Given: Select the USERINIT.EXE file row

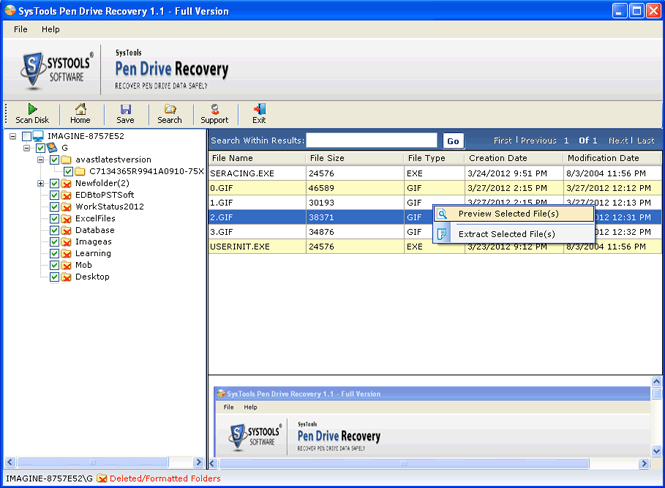Looking at the screenshot, I should (x=435, y=246).
